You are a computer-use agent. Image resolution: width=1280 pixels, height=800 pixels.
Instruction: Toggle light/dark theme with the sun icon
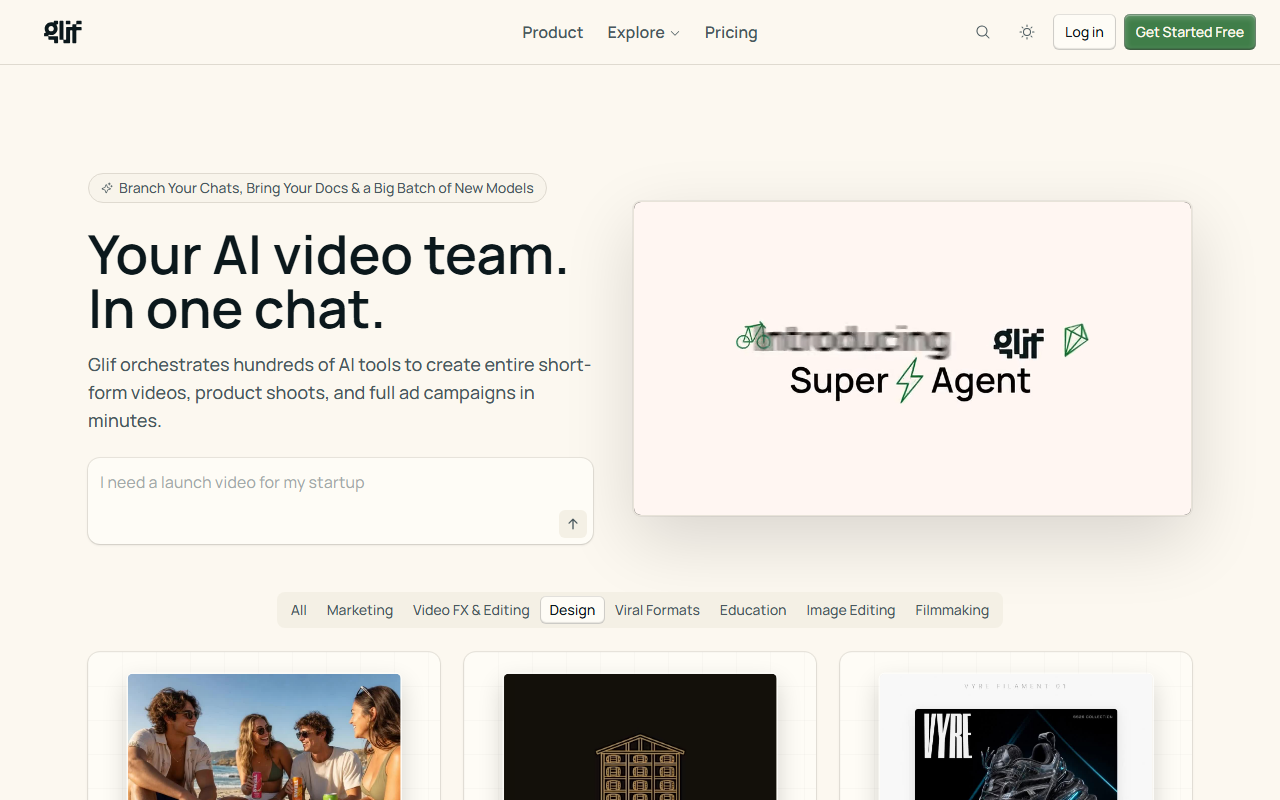pos(1027,32)
